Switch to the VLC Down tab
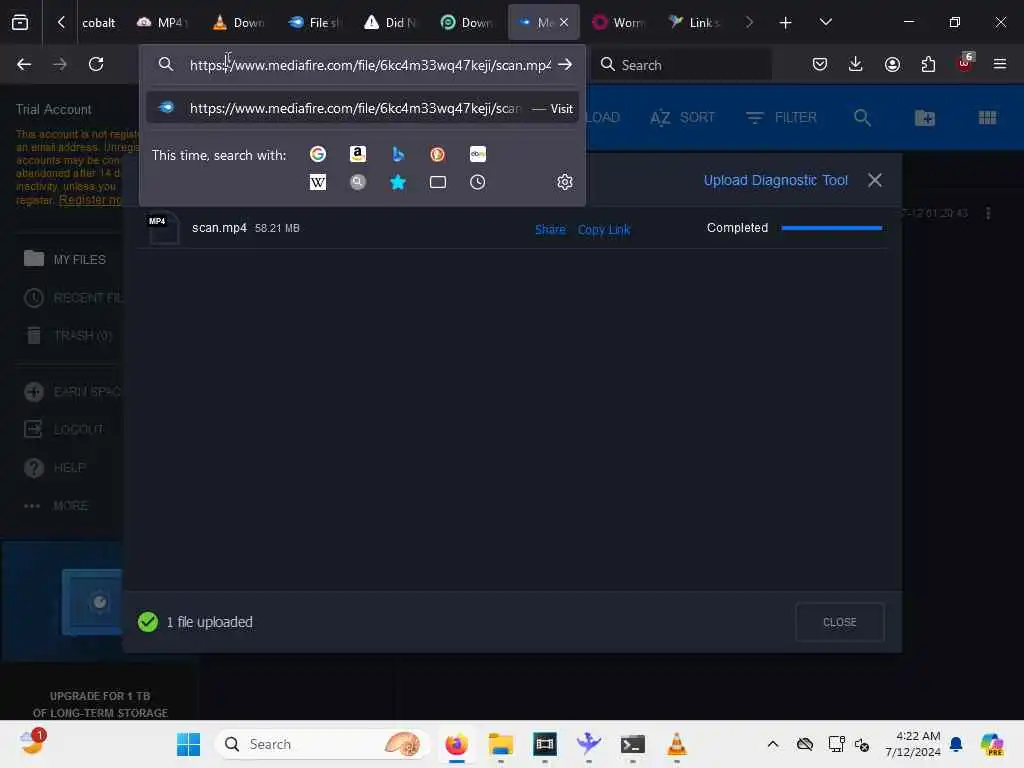The image size is (1024, 768). (x=238, y=22)
